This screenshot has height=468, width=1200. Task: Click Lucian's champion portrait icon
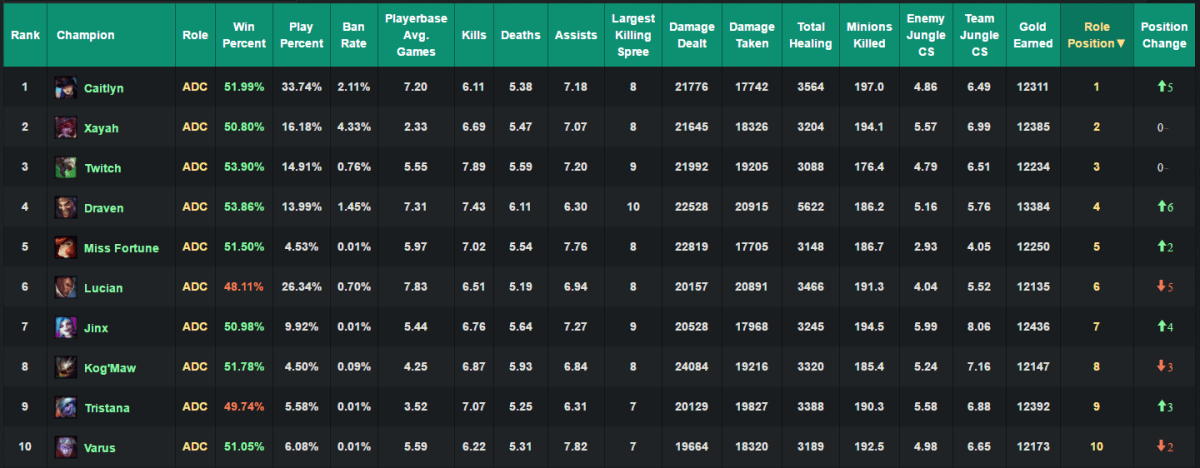[x=66, y=287]
